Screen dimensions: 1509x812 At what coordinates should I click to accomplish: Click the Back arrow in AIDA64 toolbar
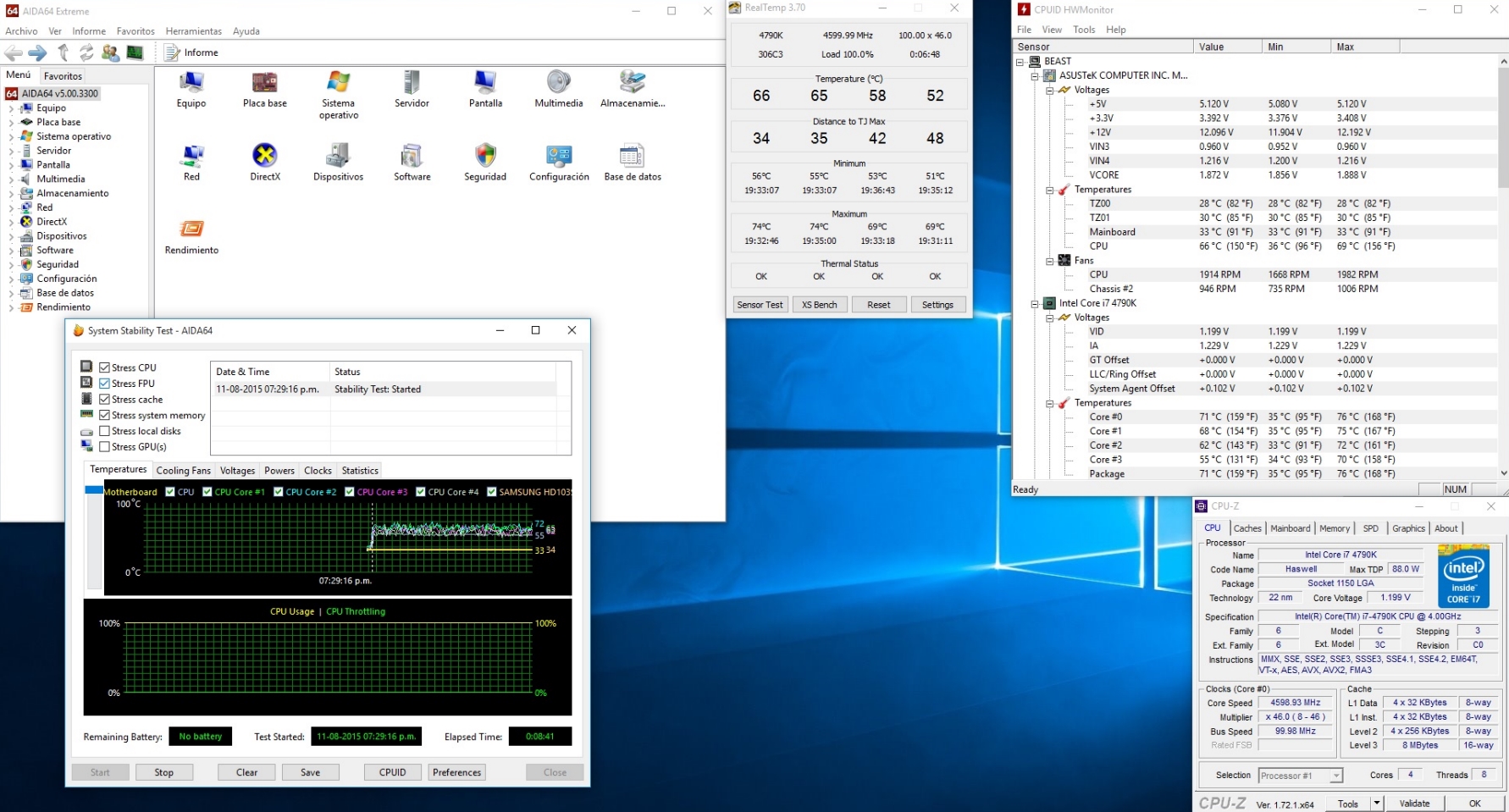[14, 52]
